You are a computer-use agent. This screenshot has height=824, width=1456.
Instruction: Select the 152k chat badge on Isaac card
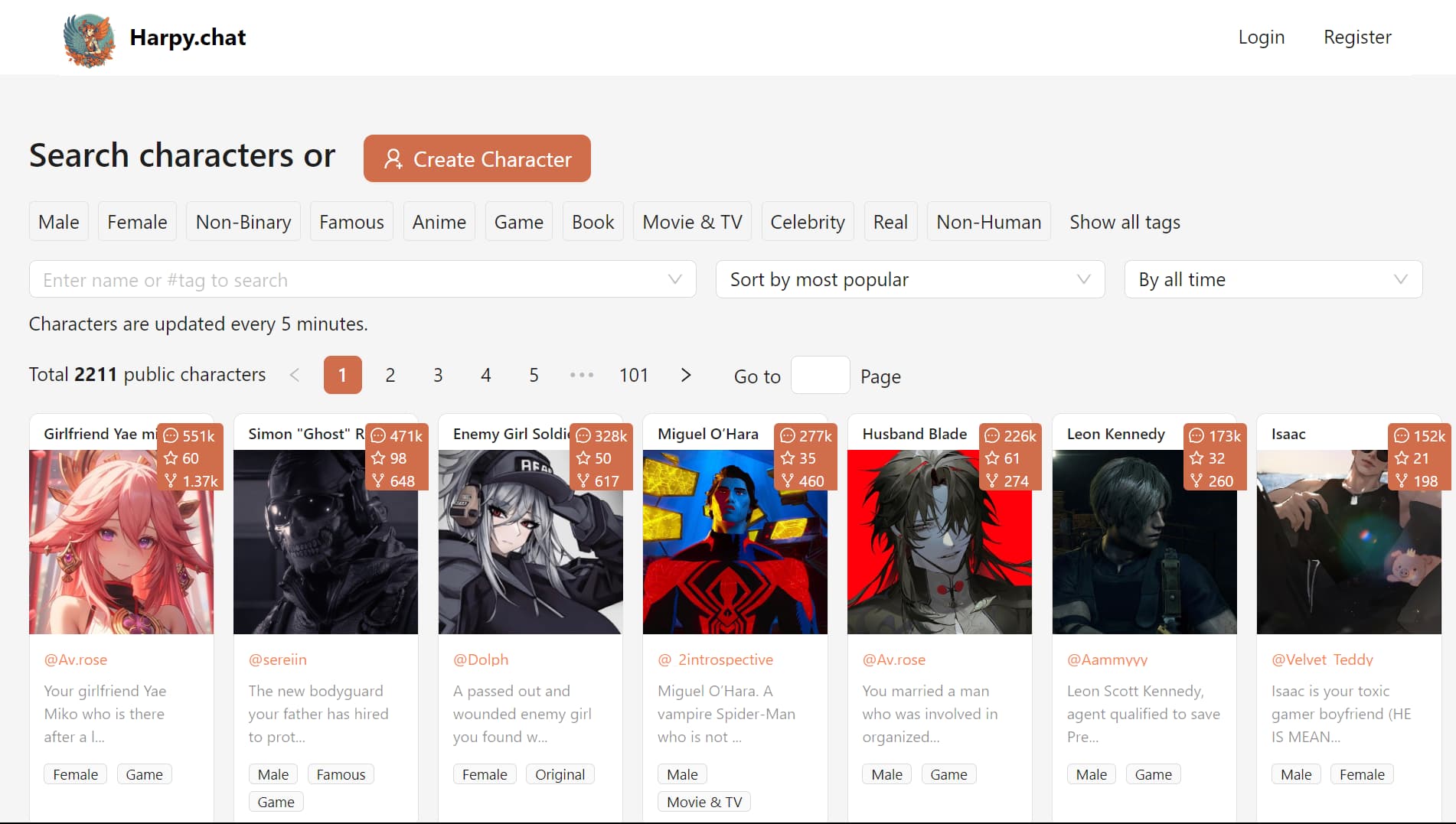click(x=1420, y=435)
